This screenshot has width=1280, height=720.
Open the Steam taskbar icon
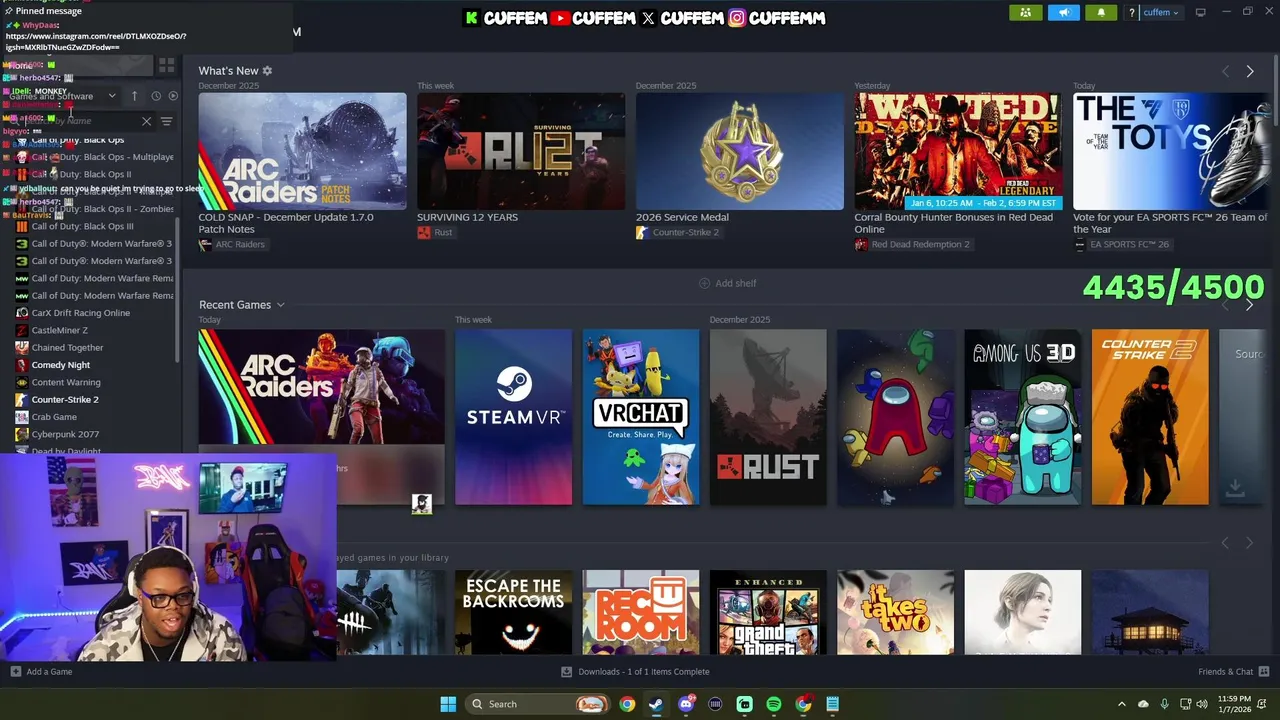[x=656, y=704]
